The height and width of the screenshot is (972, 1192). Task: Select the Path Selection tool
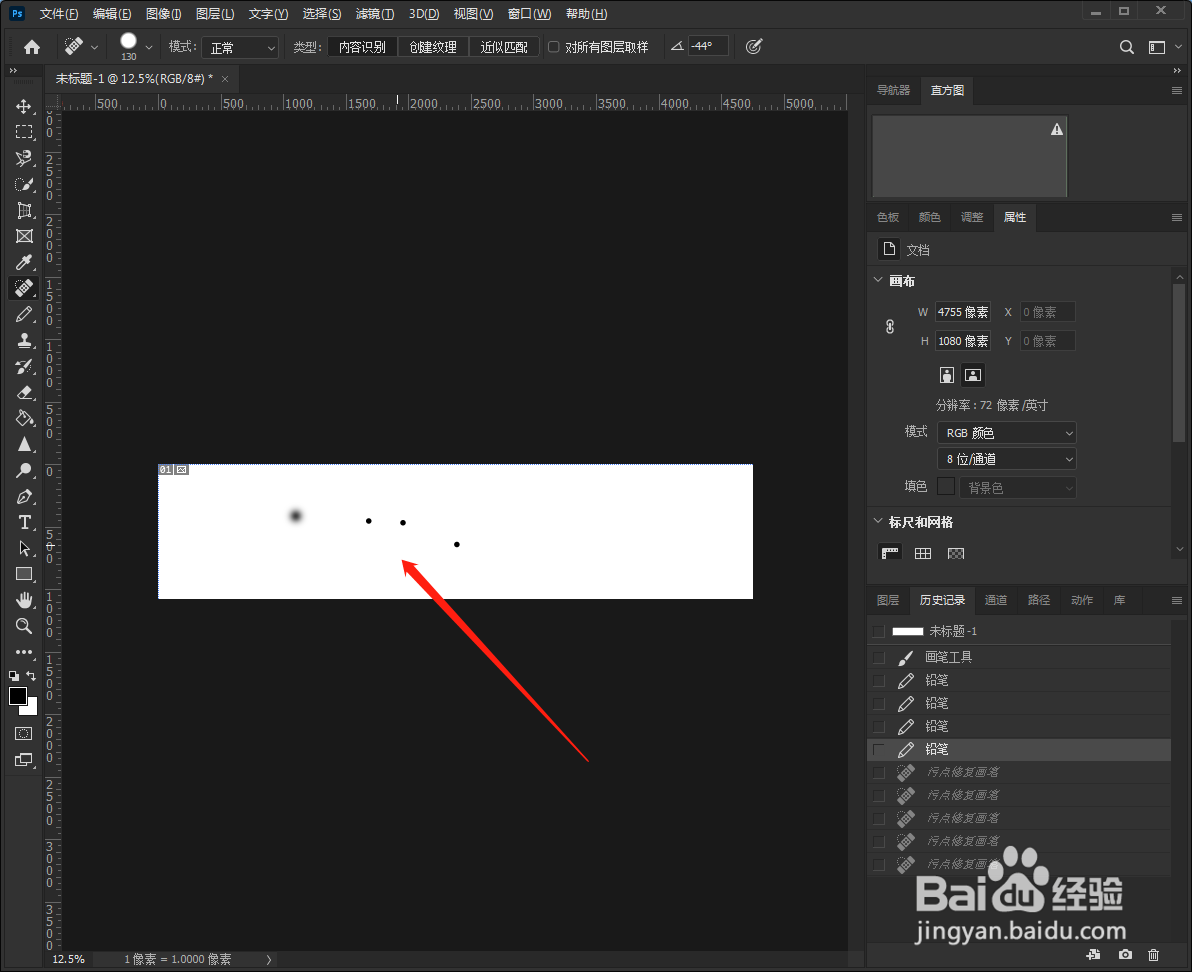pyautogui.click(x=24, y=548)
